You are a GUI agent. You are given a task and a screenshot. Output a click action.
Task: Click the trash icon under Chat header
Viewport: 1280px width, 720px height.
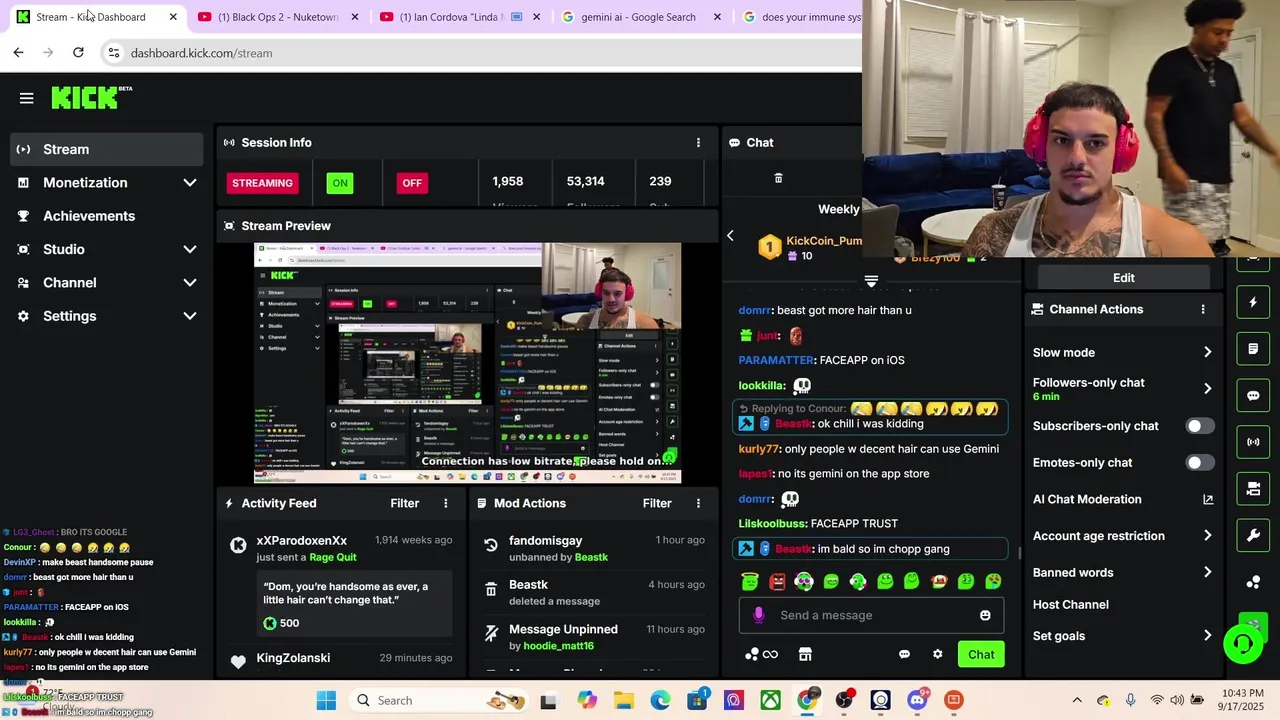click(x=778, y=178)
